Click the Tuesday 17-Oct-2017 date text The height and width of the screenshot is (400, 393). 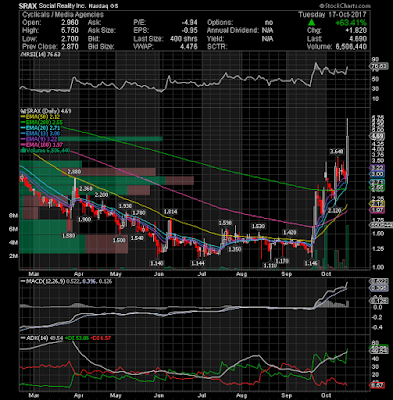(x=332, y=15)
